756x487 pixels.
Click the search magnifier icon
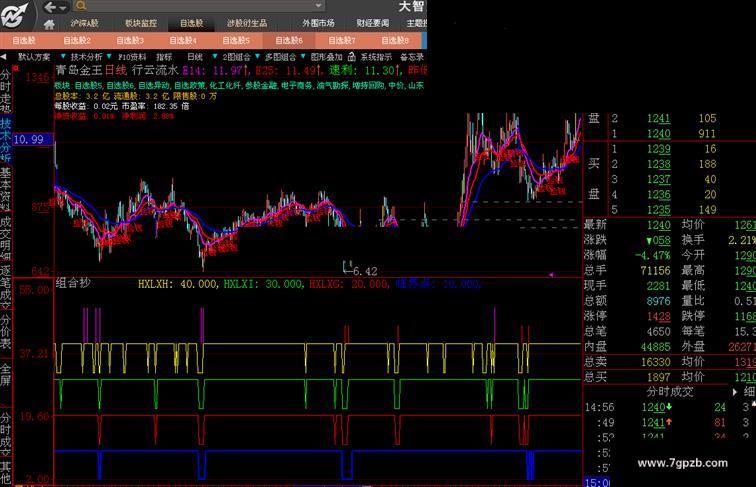[x=81, y=6]
